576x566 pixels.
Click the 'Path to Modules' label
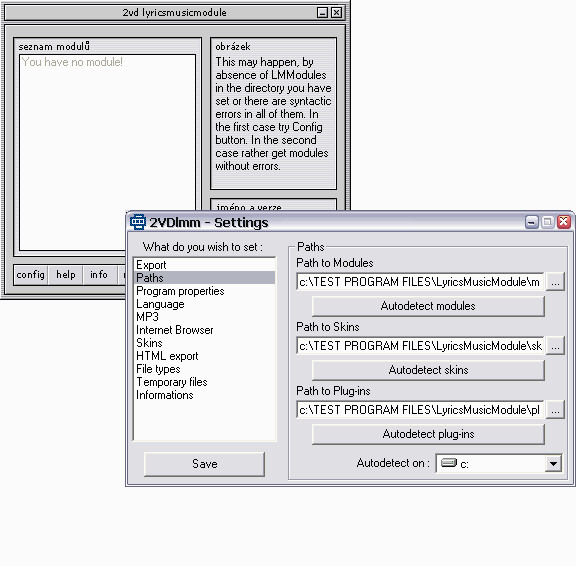pyautogui.click(x=335, y=263)
